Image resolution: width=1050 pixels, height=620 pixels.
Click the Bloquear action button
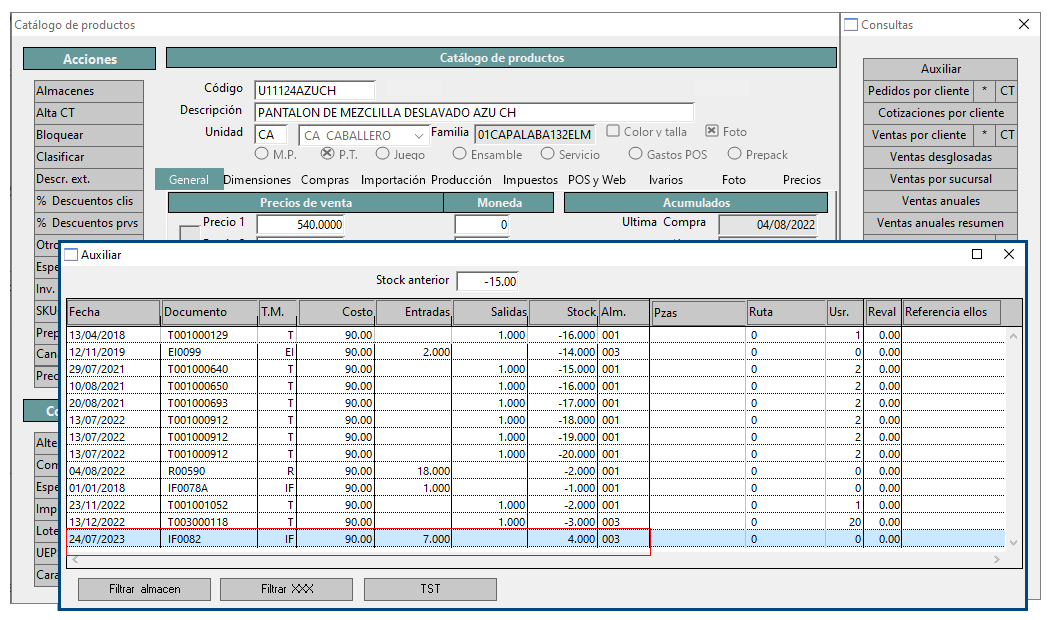(x=89, y=135)
